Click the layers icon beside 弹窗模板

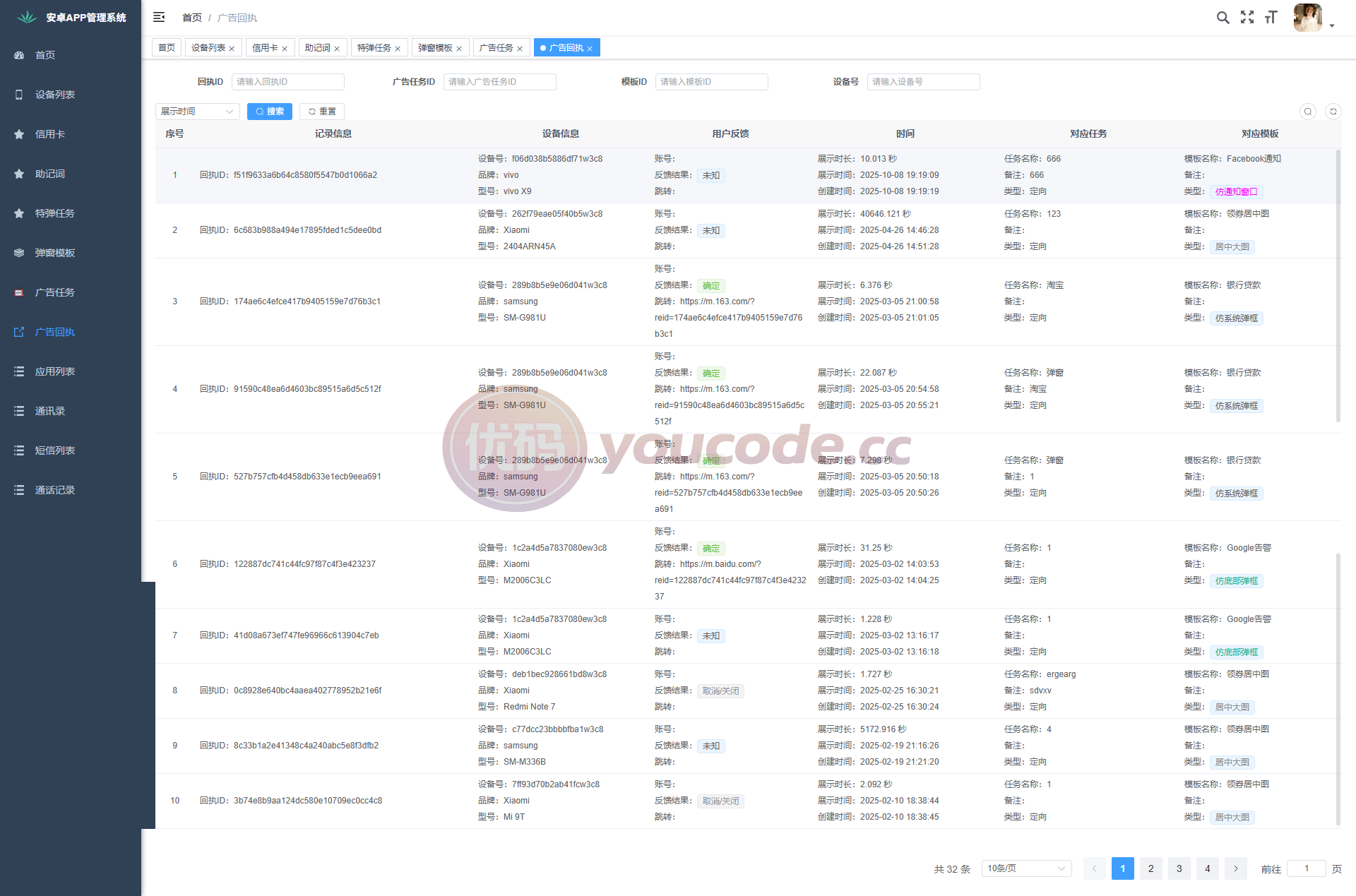[x=19, y=253]
